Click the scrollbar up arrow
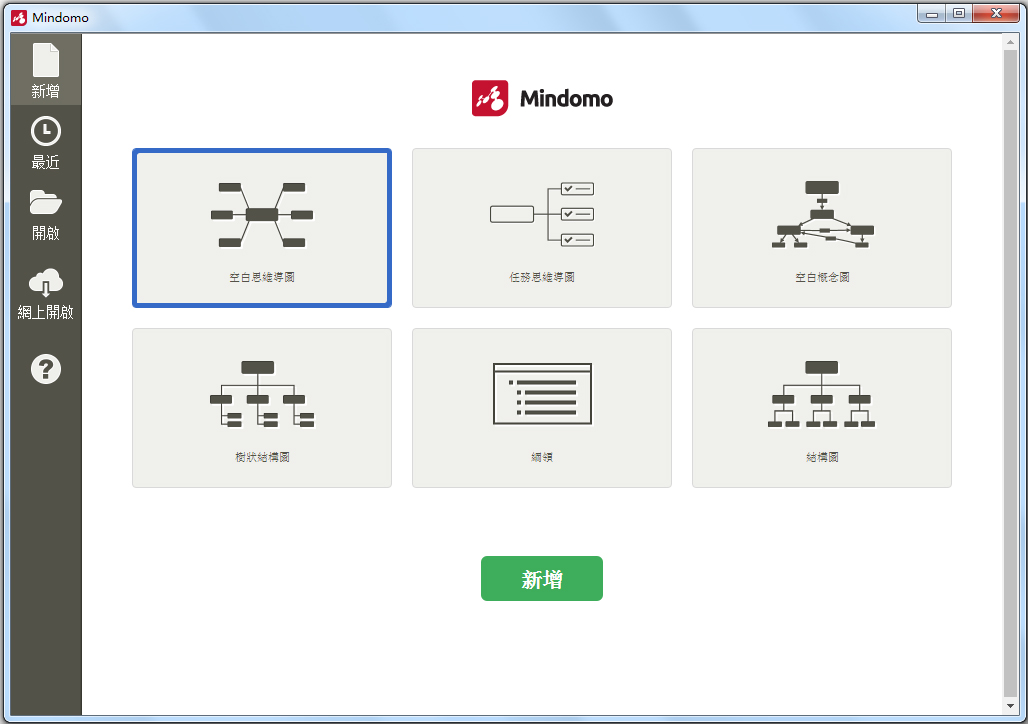Screen dimensions: 1028x724 click(x=1010, y=42)
